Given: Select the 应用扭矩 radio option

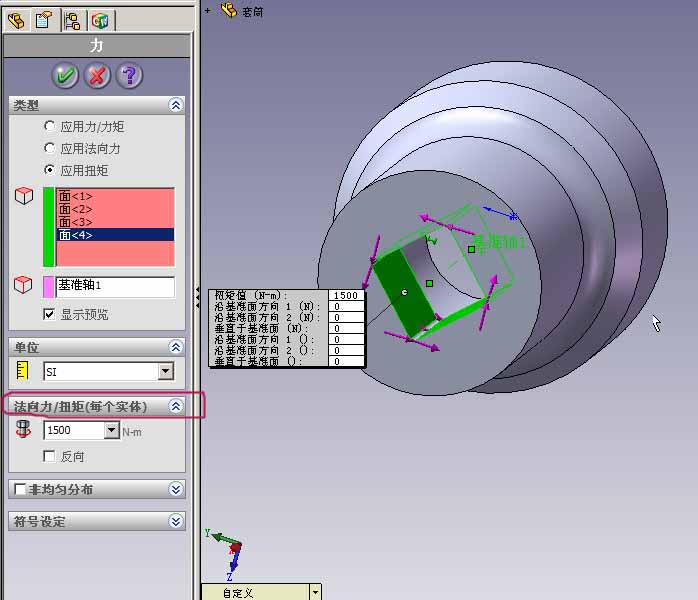Looking at the screenshot, I should (49, 170).
